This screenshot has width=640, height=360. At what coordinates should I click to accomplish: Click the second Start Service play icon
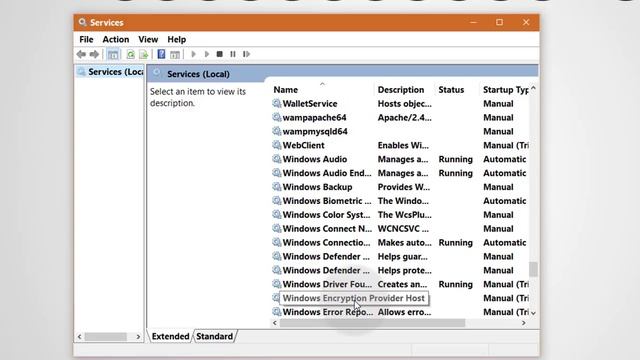pyautogui.click(x=207, y=54)
